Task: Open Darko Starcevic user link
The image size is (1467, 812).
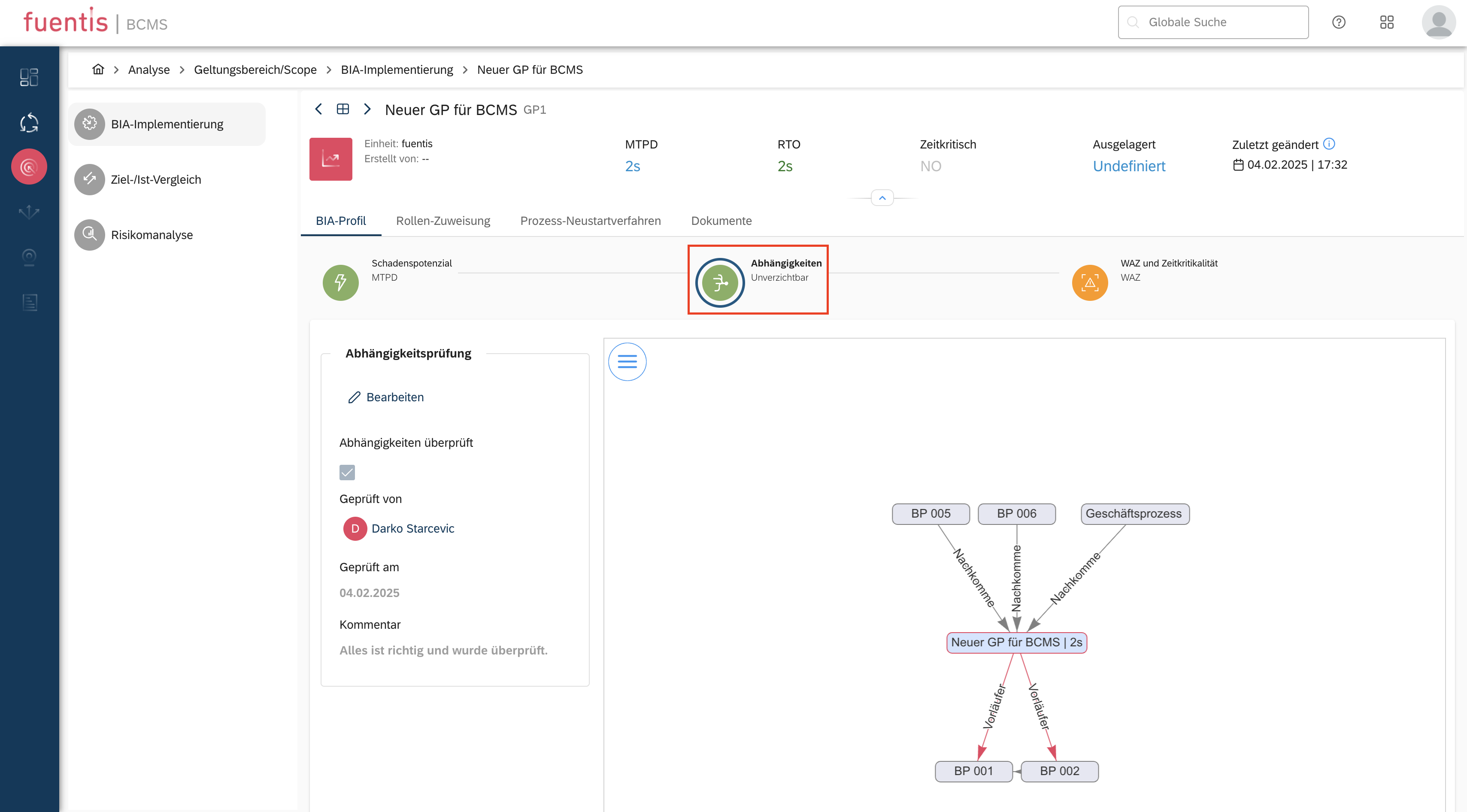Action: pos(412,528)
